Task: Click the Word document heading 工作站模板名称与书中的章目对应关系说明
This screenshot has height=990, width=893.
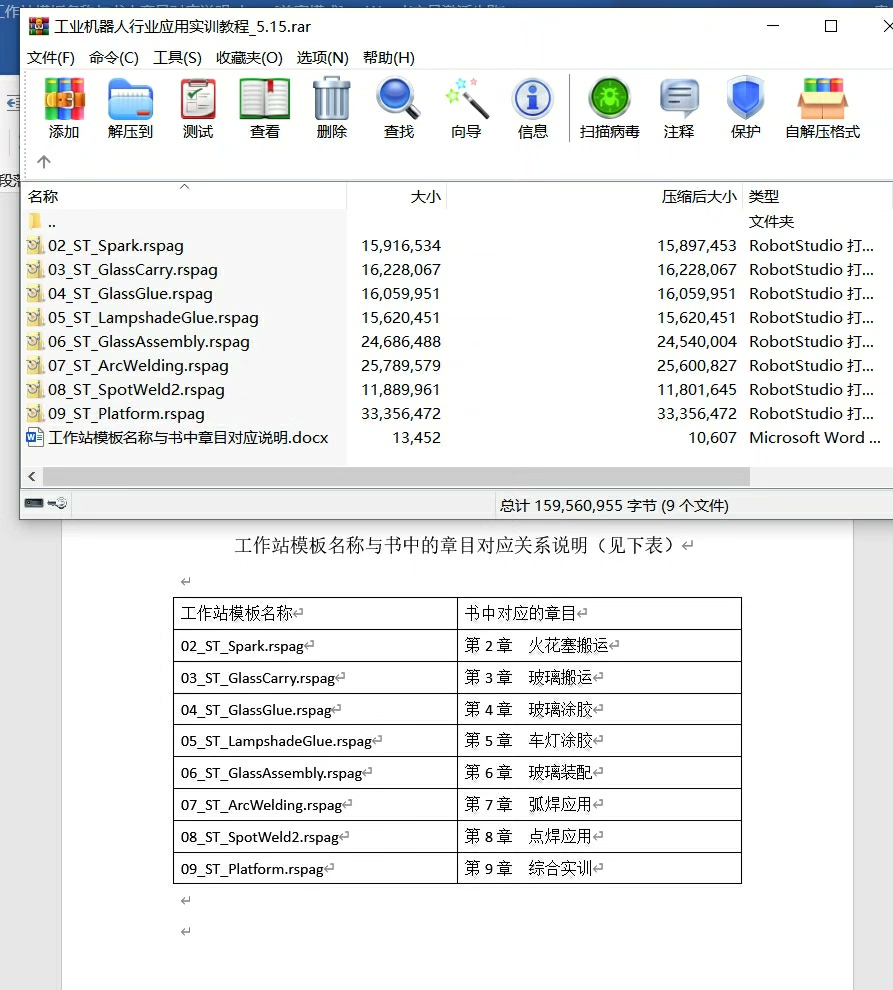Action: 411,545
